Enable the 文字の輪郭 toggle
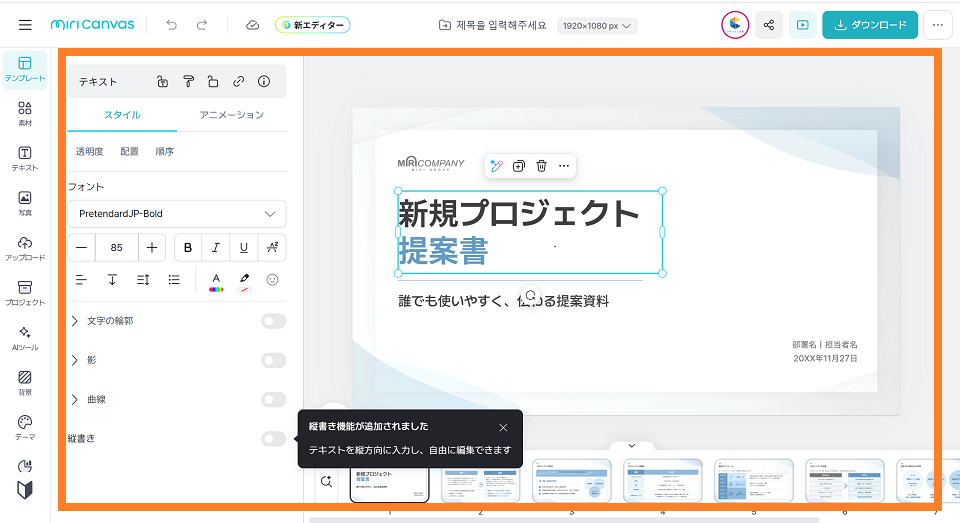960x523 pixels. (x=273, y=321)
